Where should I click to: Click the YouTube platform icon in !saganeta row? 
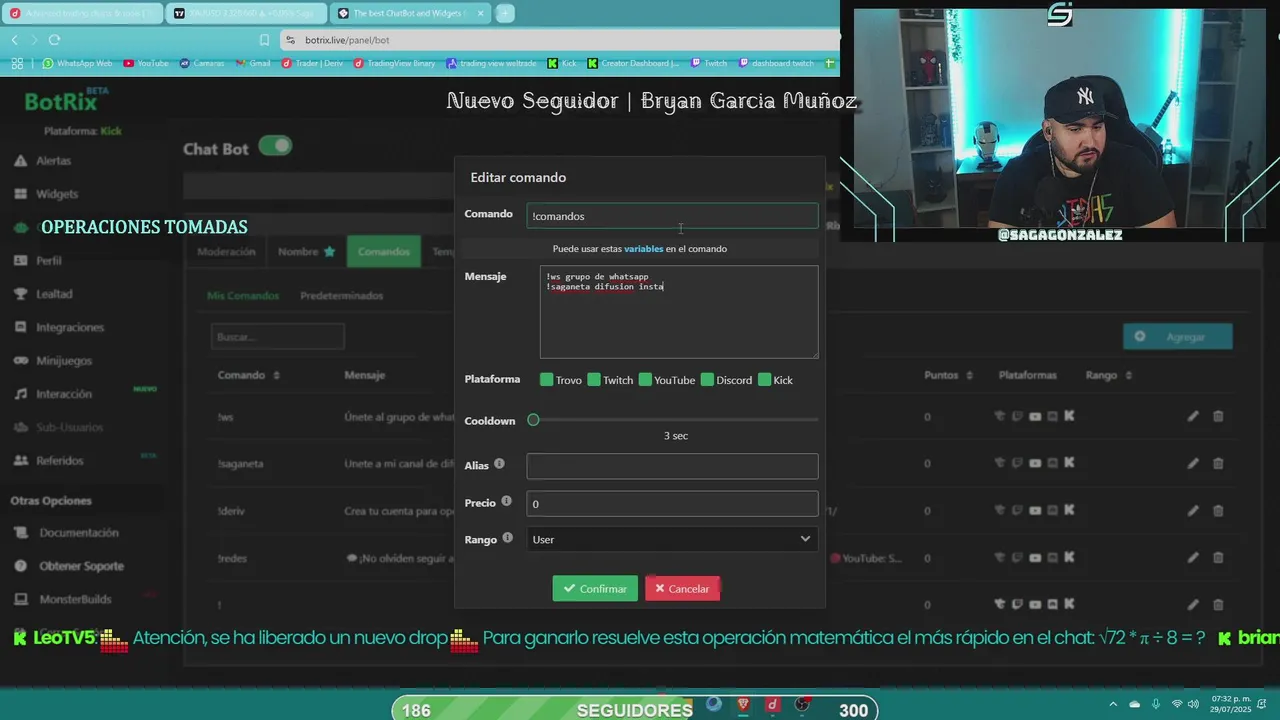tap(1035, 463)
